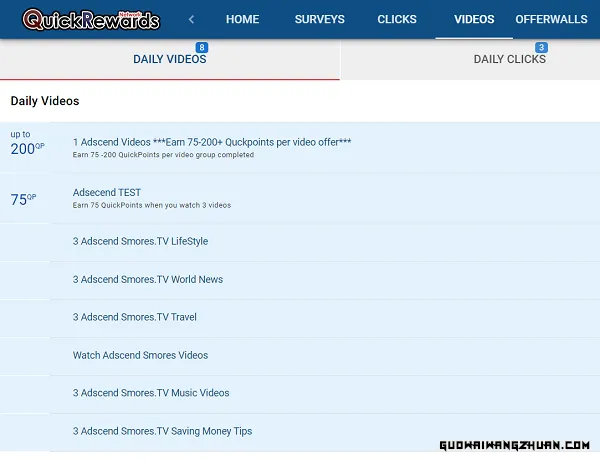Click the QuickRewards Network logo
The height and width of the screenshot is (460, 600).
(x=91, y=20)
